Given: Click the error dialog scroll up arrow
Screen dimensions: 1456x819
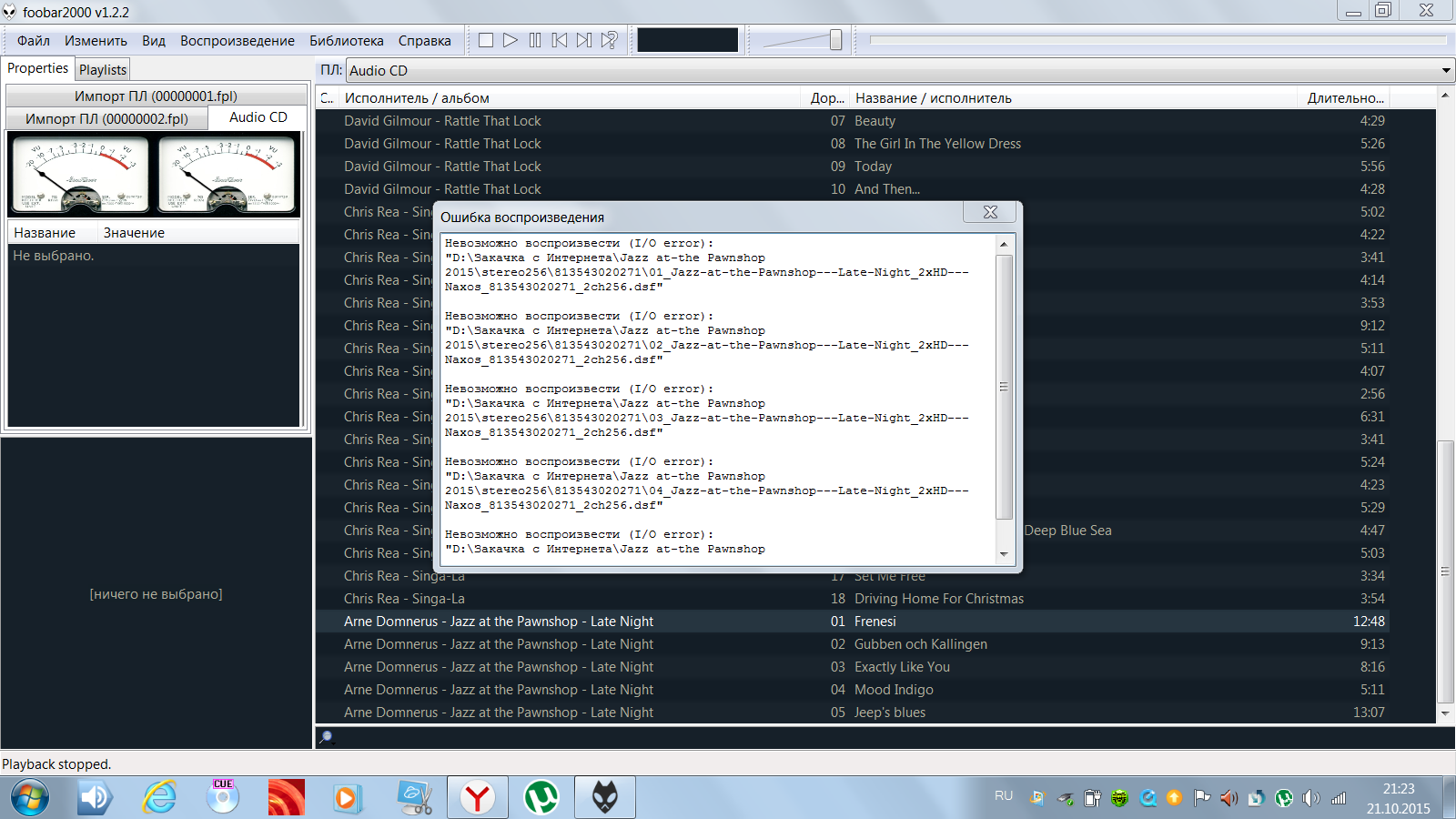Looking at the screenshot, I should coord(1004,244).
